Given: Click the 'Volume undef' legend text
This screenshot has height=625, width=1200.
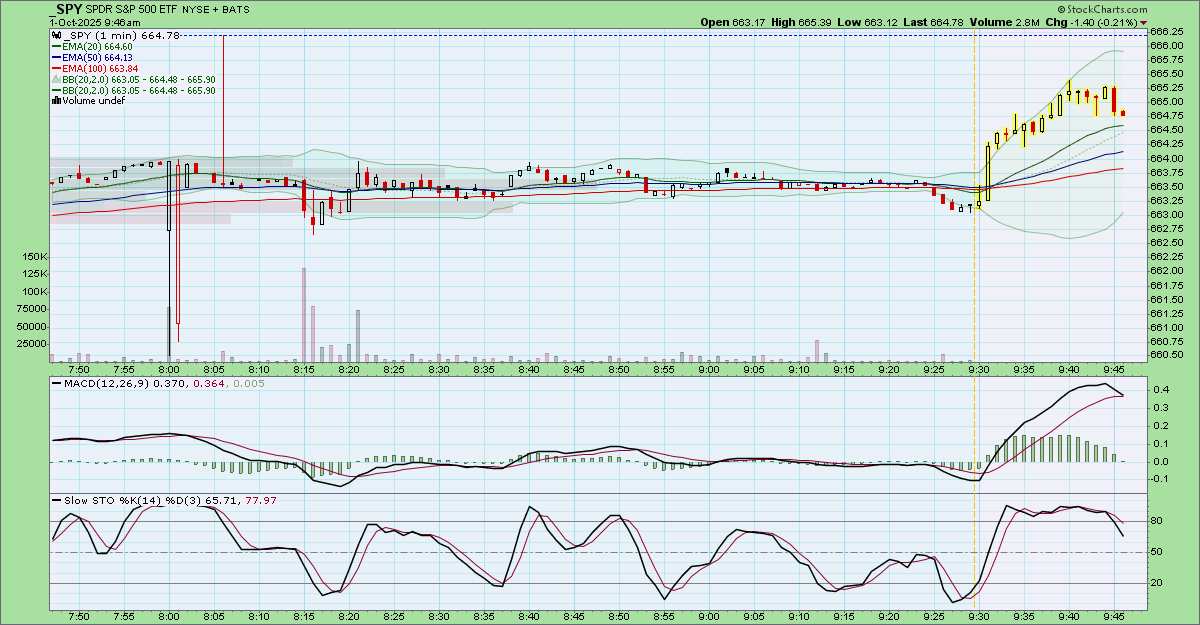Looking at the screenshot, I should pos(93,101).
